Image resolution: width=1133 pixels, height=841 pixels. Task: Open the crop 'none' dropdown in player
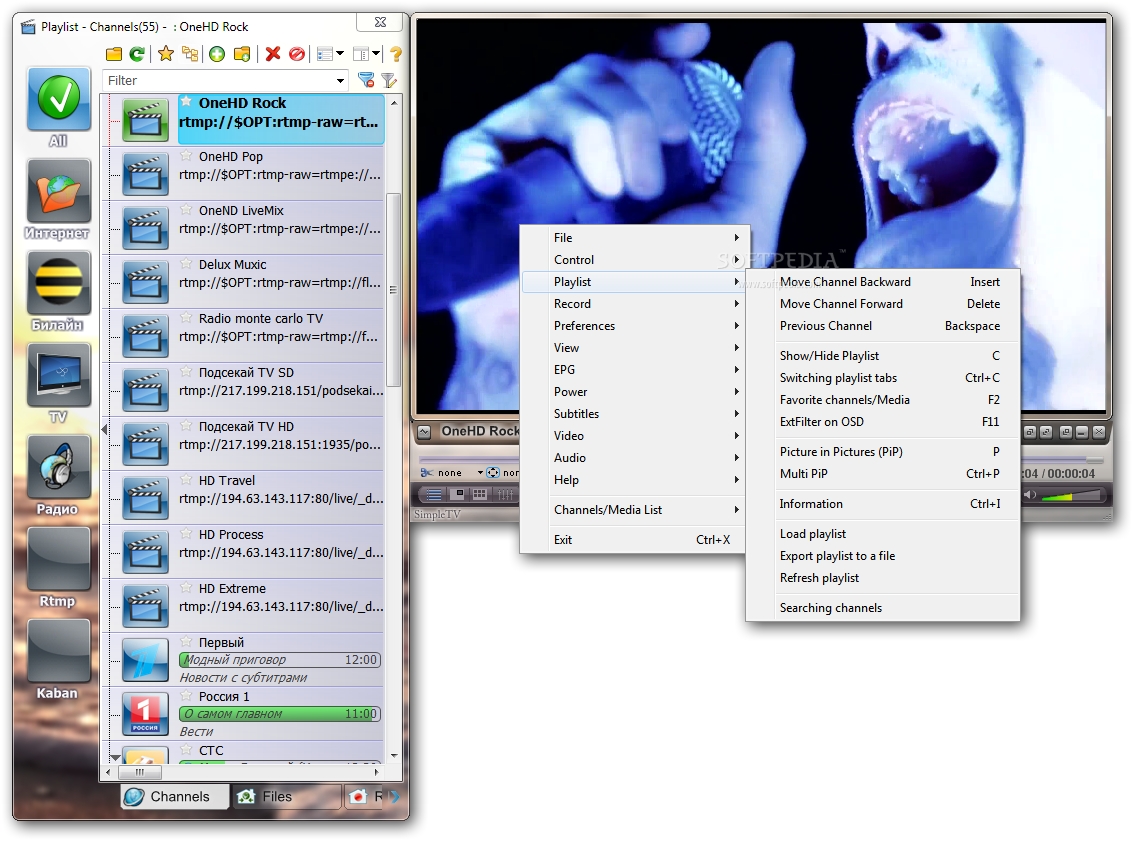pos(480,473)
